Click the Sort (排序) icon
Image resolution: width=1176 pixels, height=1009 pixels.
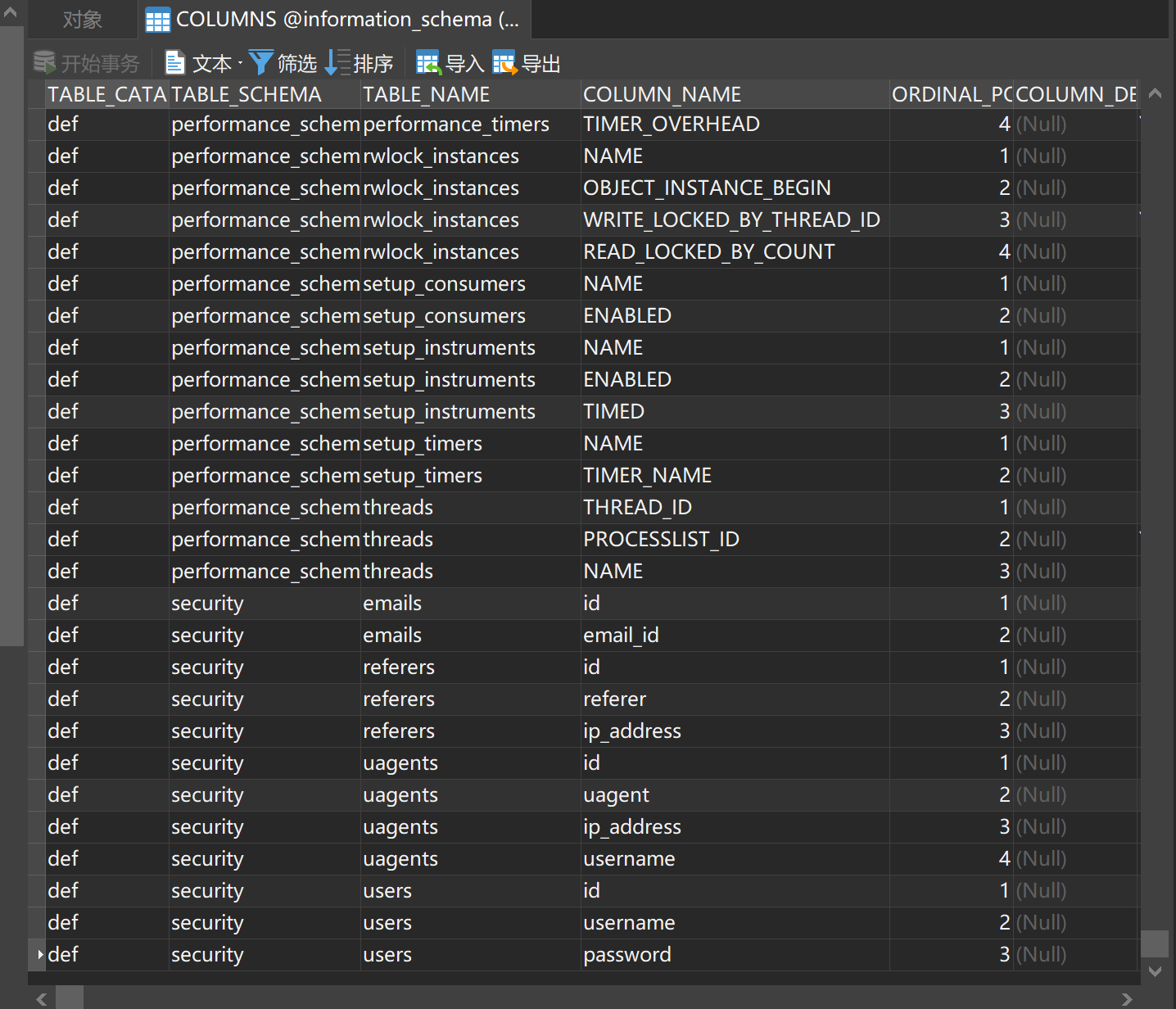coord(337,63)
